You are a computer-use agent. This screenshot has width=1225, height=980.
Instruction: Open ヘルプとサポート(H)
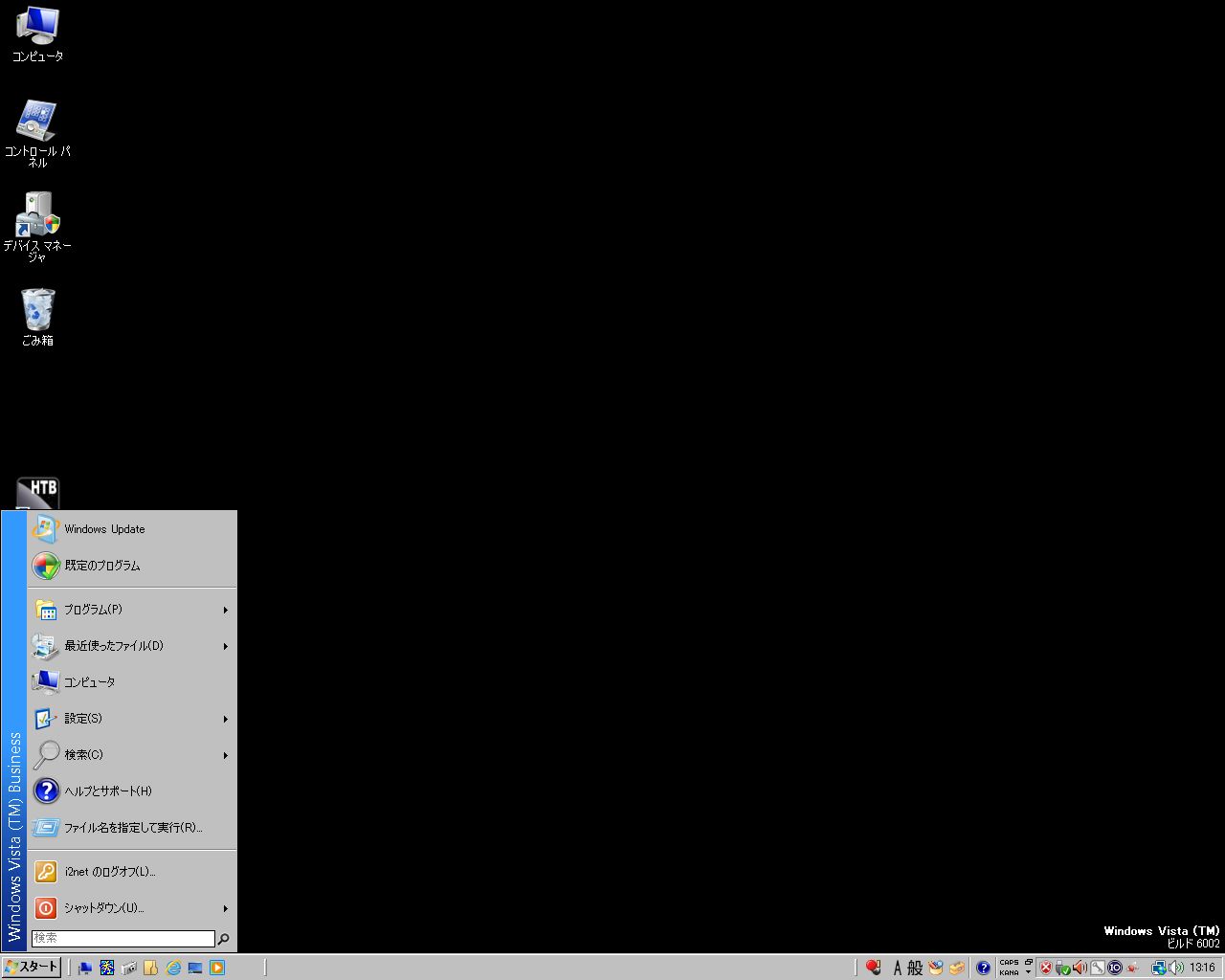click(x=132, y=791)
